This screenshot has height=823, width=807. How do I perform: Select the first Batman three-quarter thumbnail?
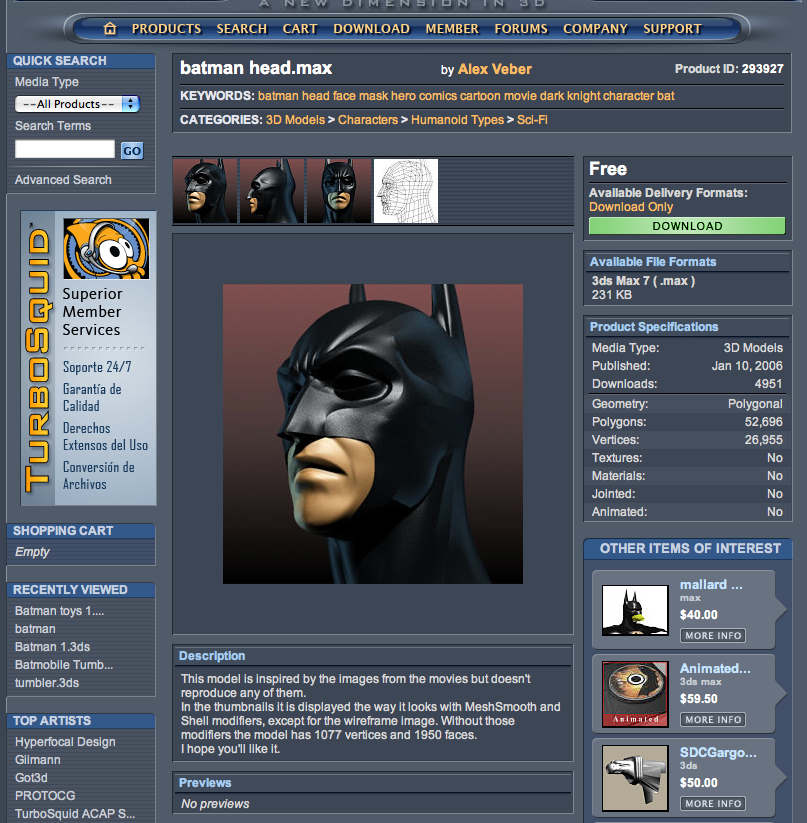(205, 191)
